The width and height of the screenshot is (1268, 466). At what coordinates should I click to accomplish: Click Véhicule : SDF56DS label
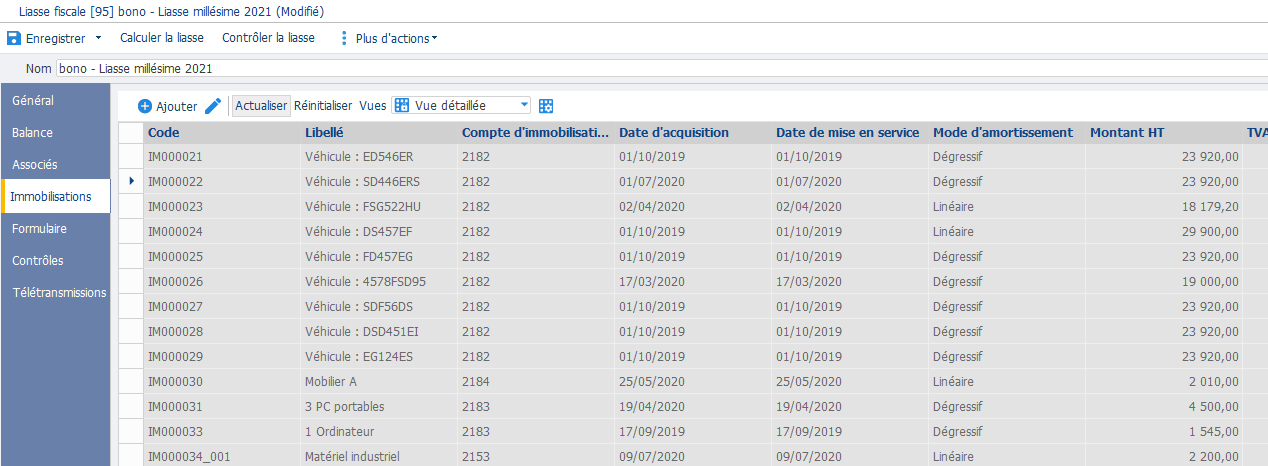358,306
